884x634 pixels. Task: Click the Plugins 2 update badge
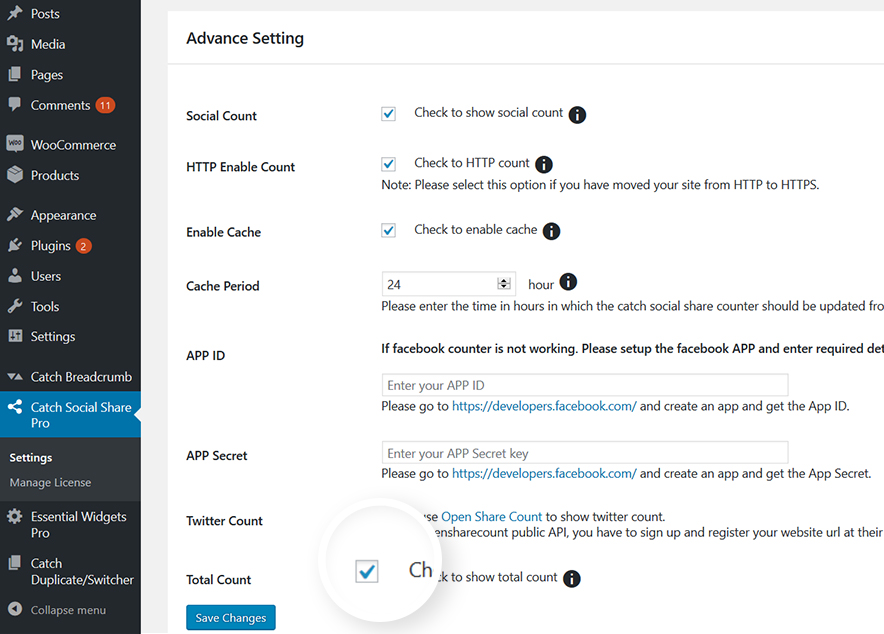(83, 246)
